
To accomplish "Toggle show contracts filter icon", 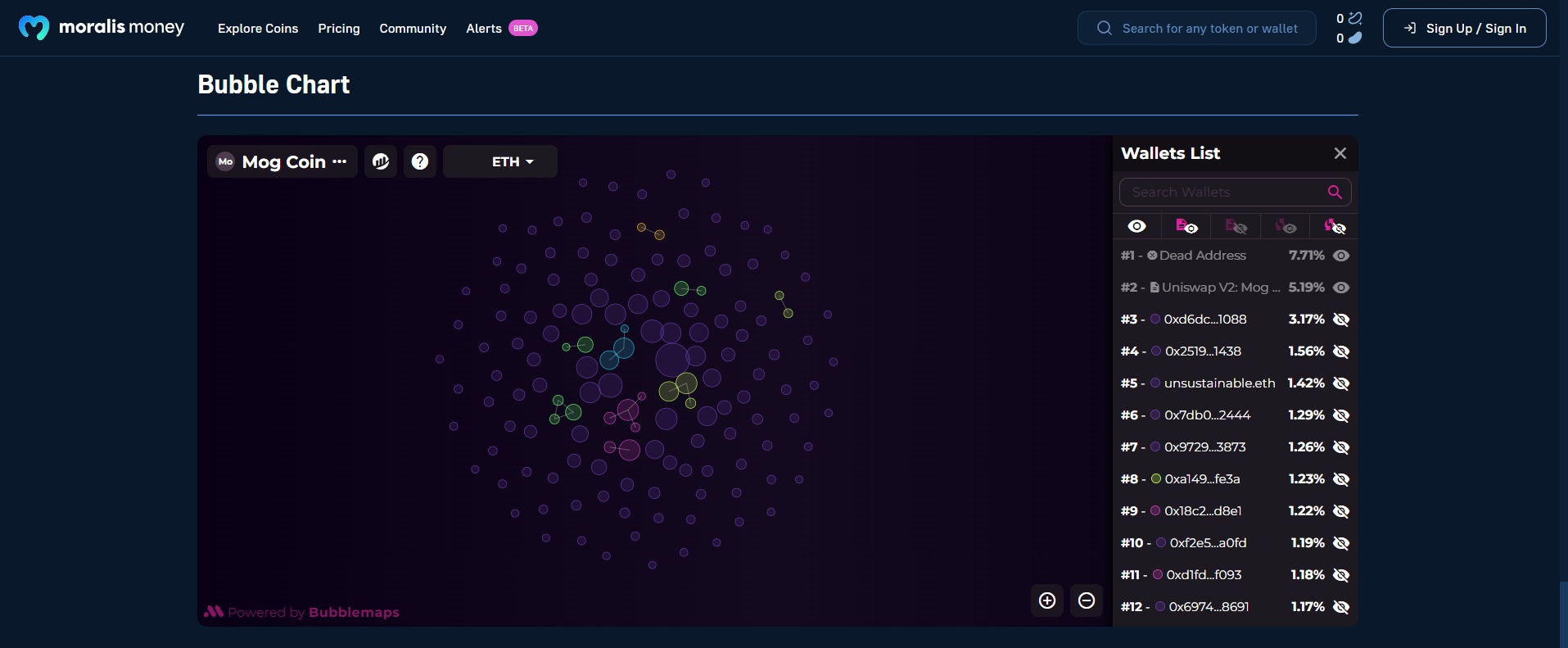I will [x=1186, y=226].
